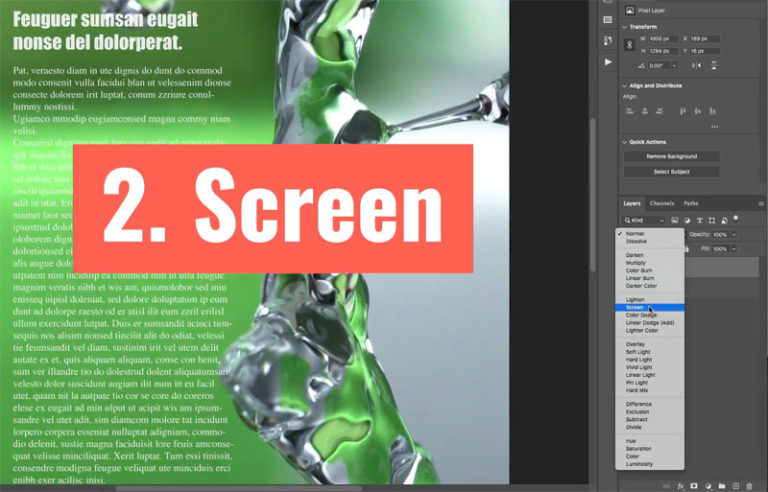Click the Remove Background button
768x492 pixels.
(671, 157)
